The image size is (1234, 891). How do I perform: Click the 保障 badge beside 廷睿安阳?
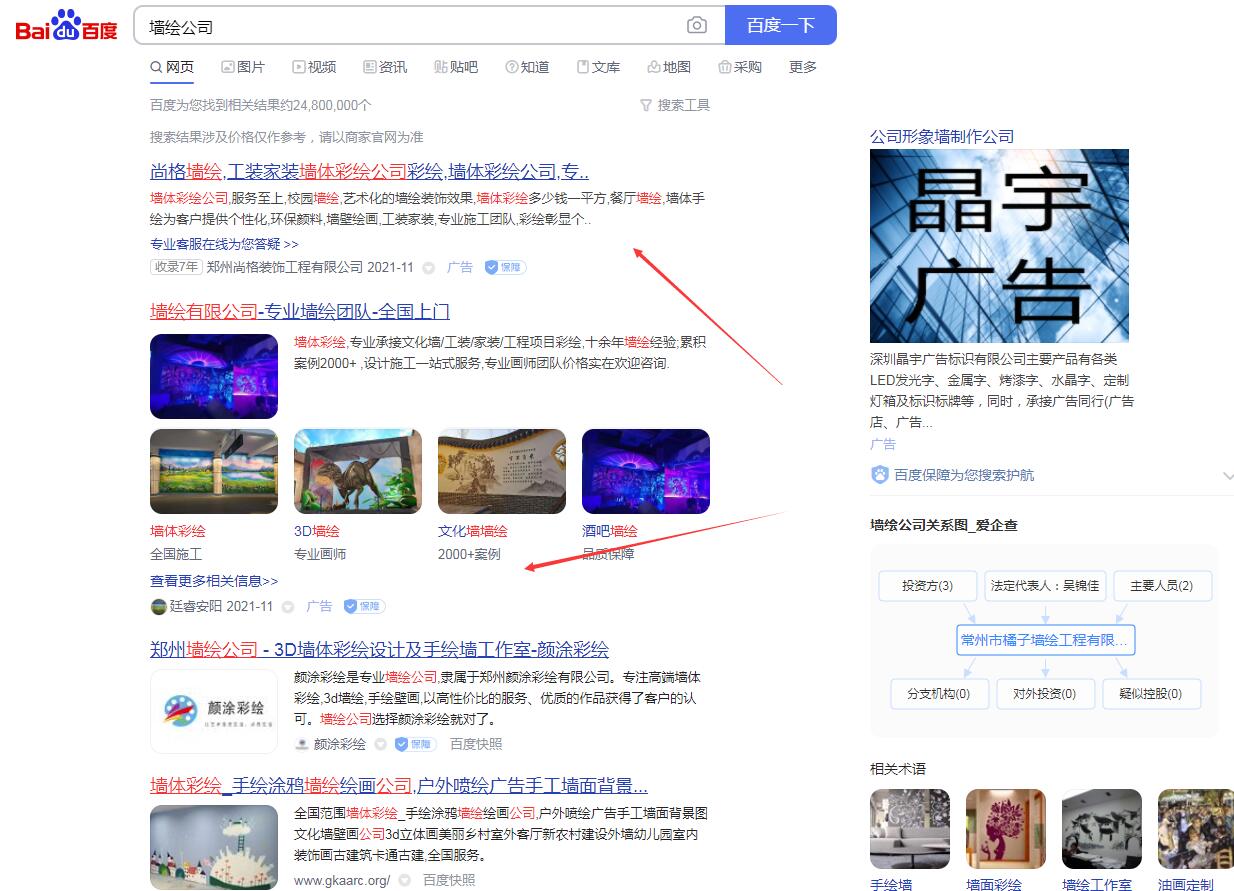pos(364,606)
